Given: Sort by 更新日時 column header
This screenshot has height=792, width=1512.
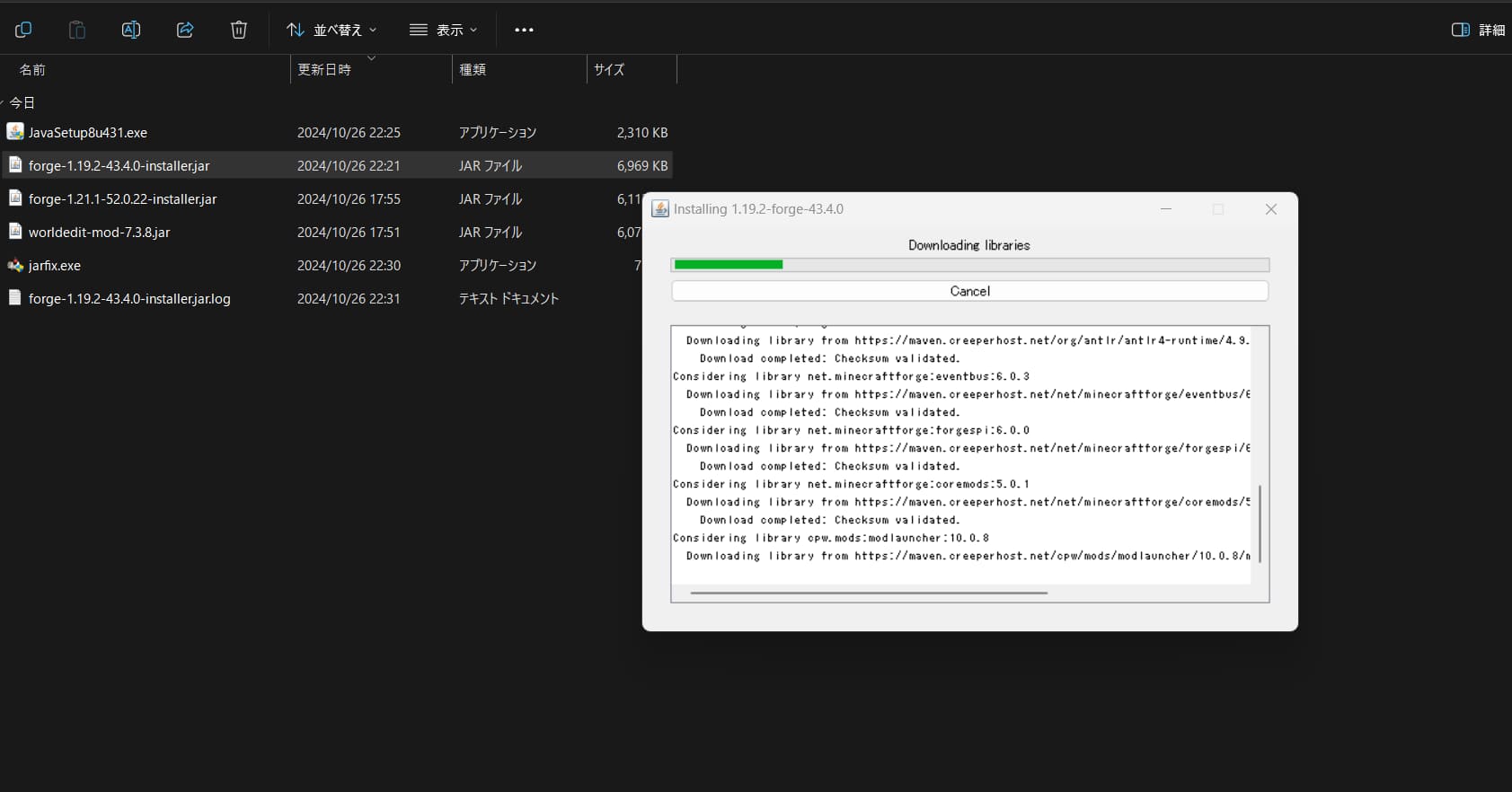Looking at the screenshot, I should (324, 69).
